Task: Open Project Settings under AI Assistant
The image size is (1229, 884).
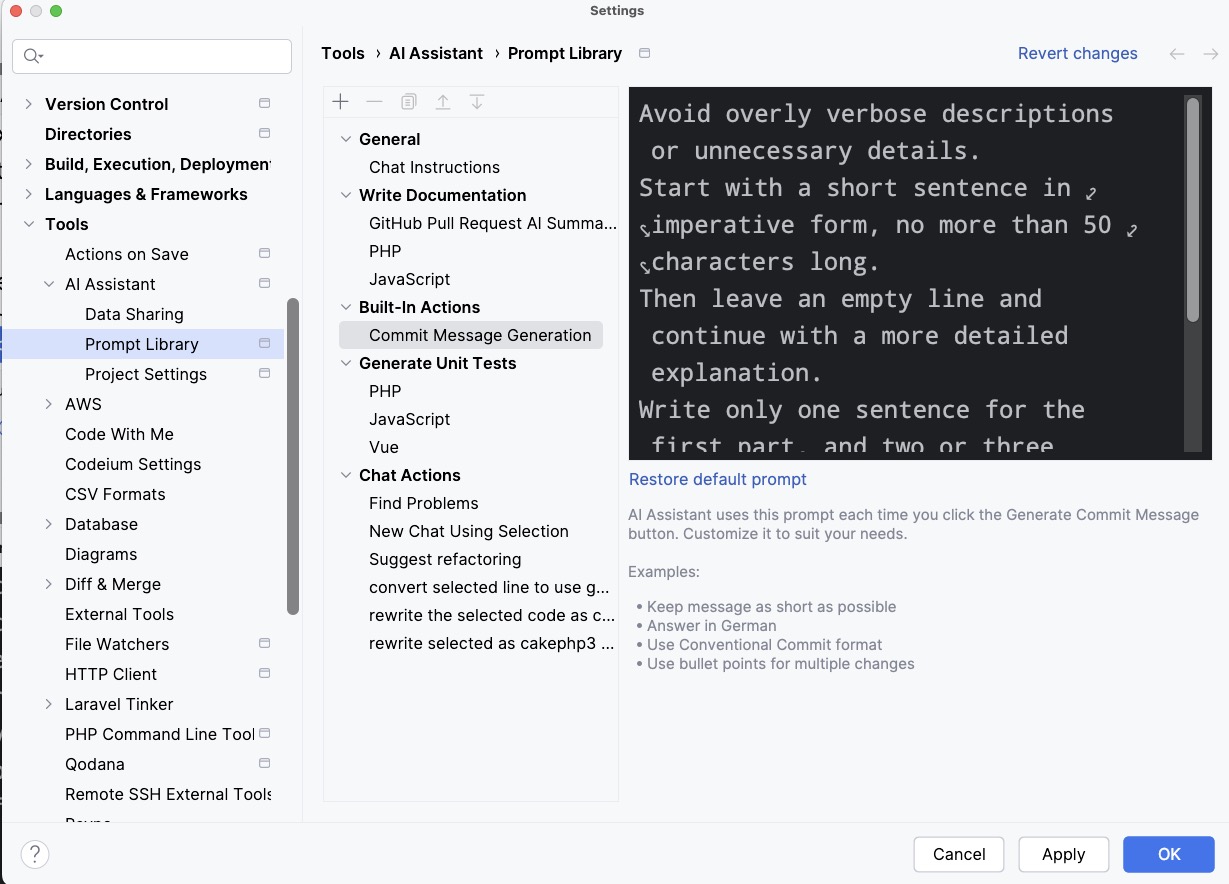Action: pyautogui.click(x=146, y=374)
